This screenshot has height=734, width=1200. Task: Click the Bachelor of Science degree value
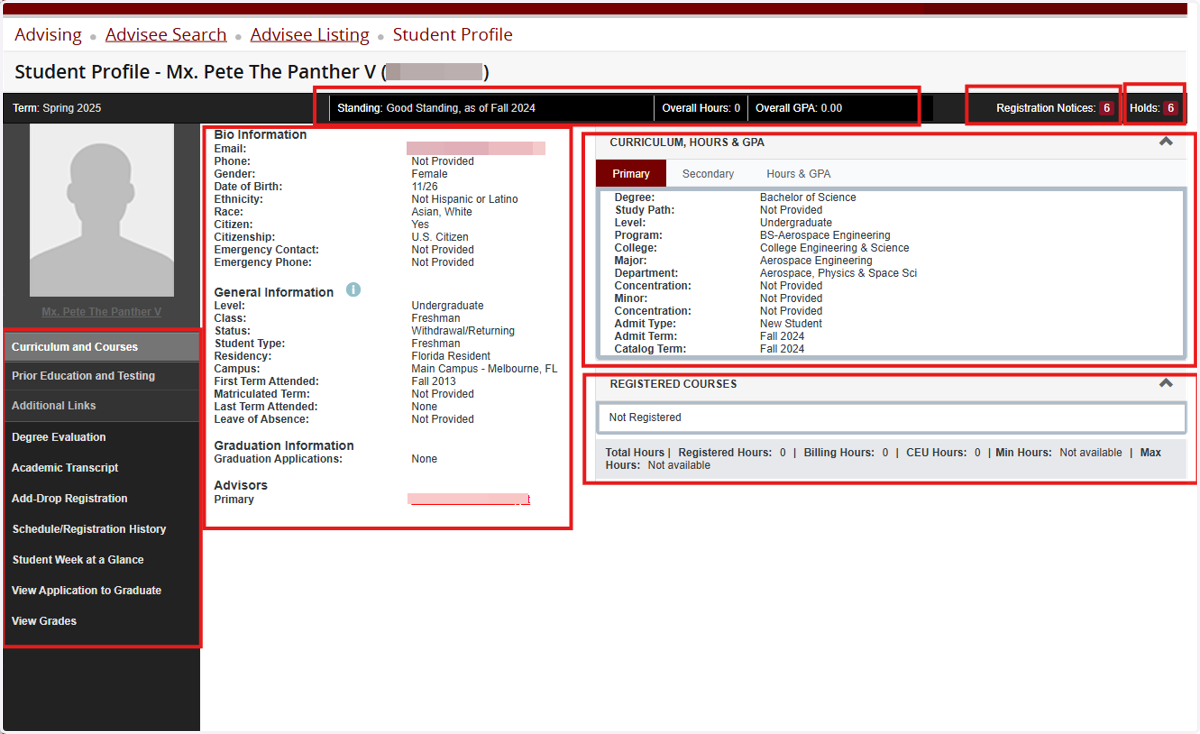click(x=808, y=198)
